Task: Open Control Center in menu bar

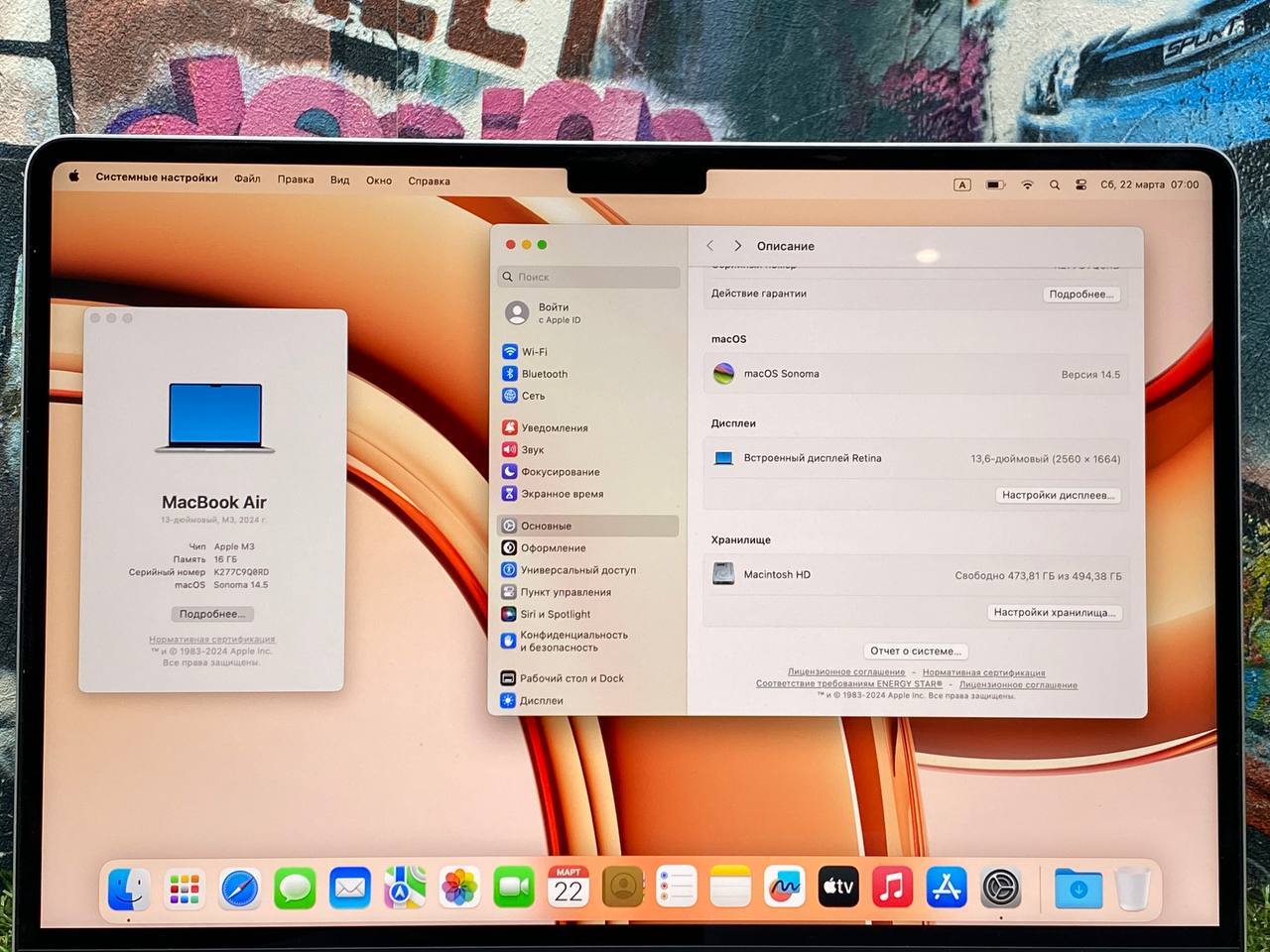Action: [1080, 184]
